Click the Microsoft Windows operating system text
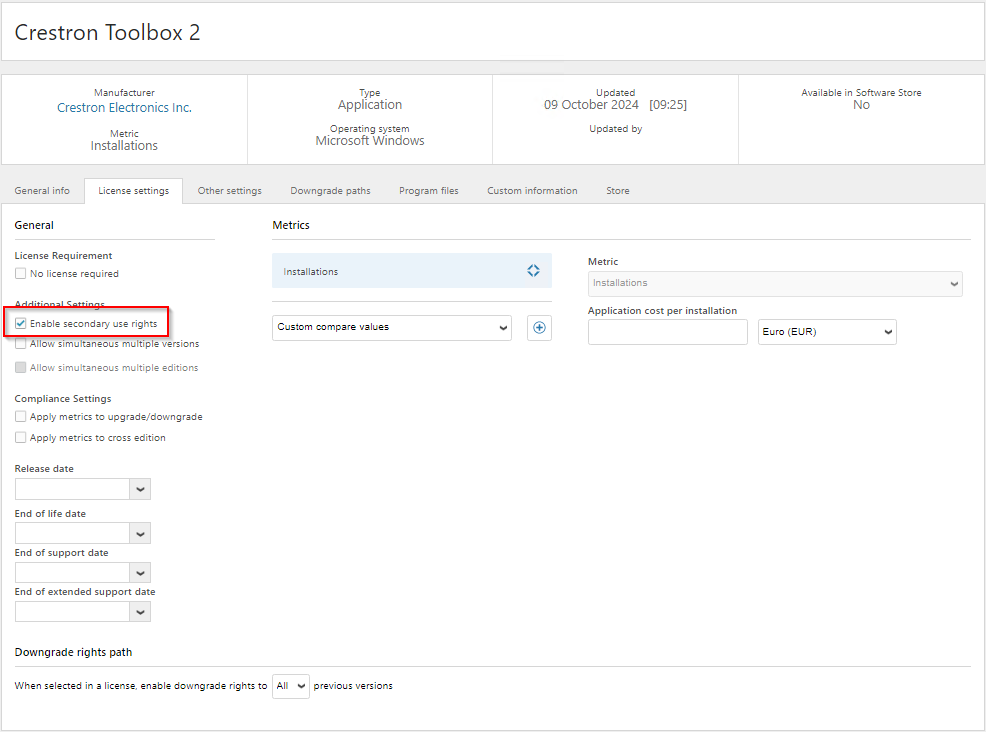 click(x=370, y=140)
